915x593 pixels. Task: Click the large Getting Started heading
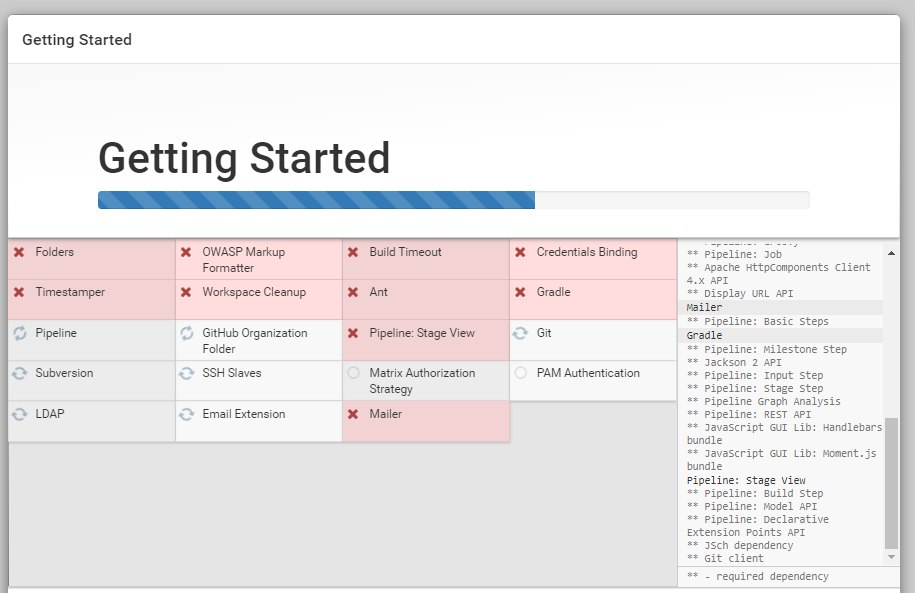(x=244, y=158)
